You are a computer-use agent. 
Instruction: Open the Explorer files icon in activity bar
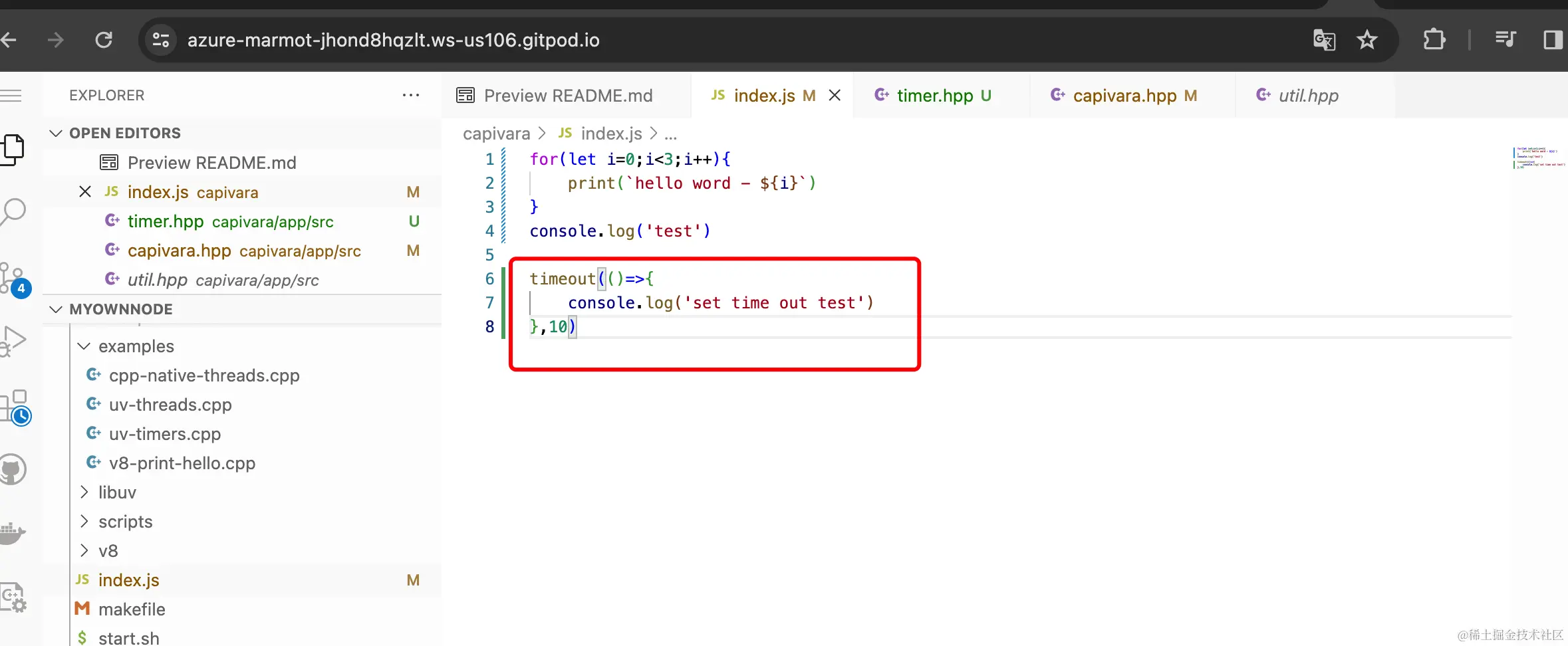13,150
